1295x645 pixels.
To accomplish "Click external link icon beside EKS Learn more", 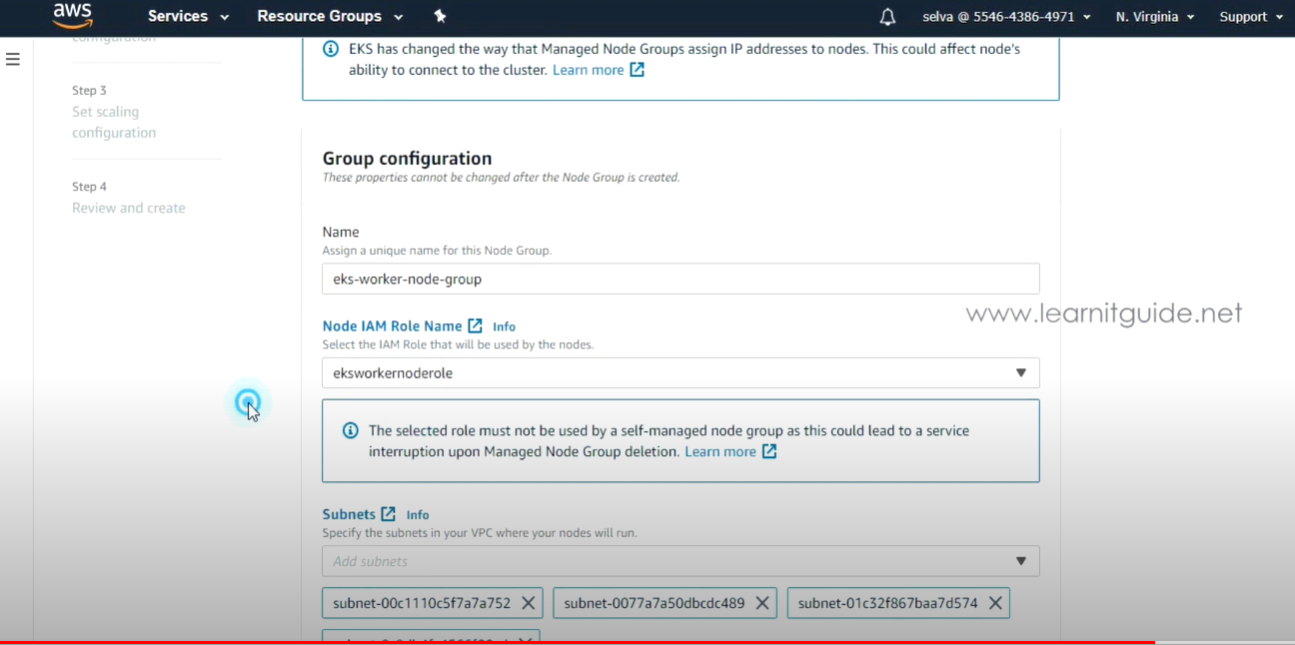I will (x=637, y=70).
